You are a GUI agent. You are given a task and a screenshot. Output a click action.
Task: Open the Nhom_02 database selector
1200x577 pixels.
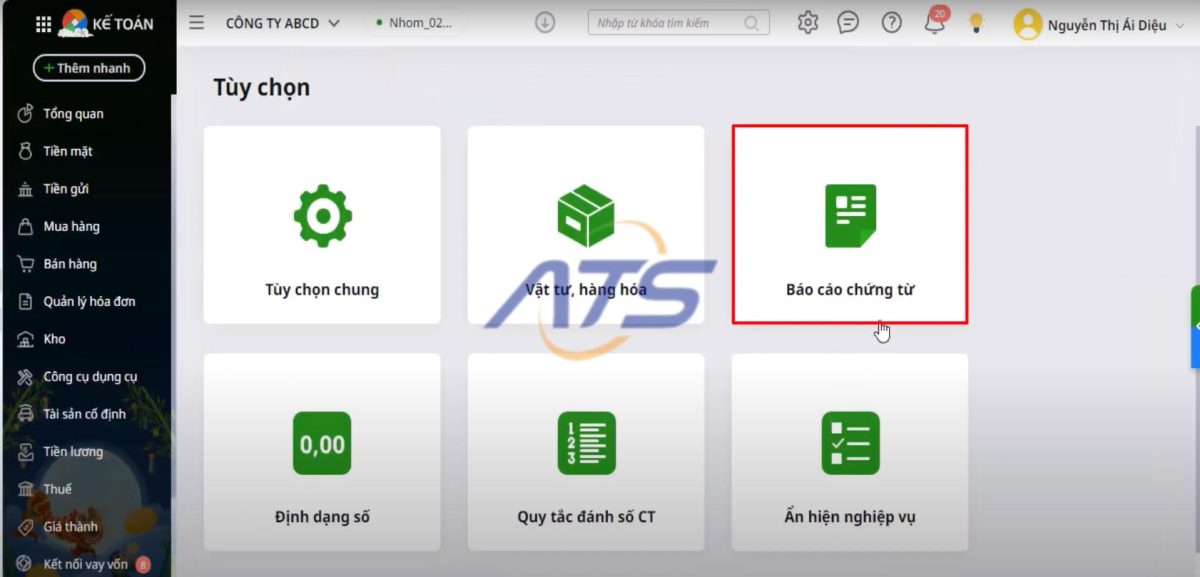click(415, 23)
